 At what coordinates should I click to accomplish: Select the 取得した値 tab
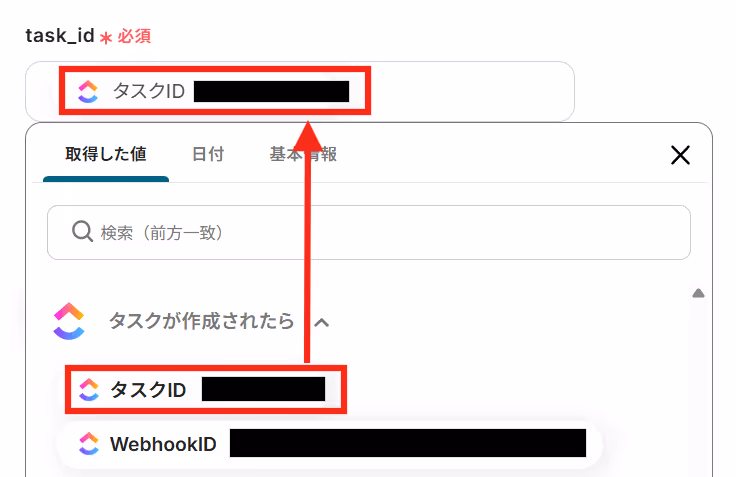(x=106, y=154)
